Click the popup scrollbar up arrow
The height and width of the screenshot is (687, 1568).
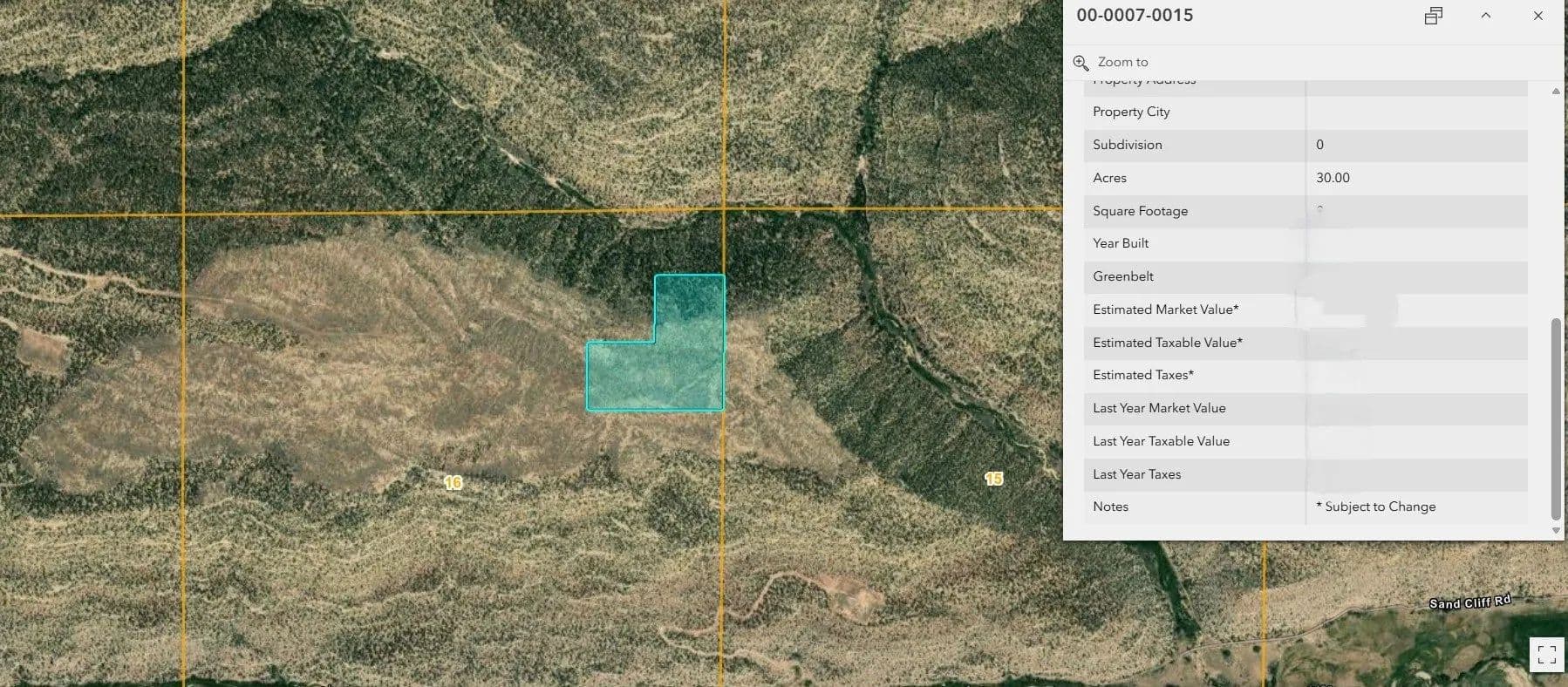pyautogui.click(x=1556, y=92)
